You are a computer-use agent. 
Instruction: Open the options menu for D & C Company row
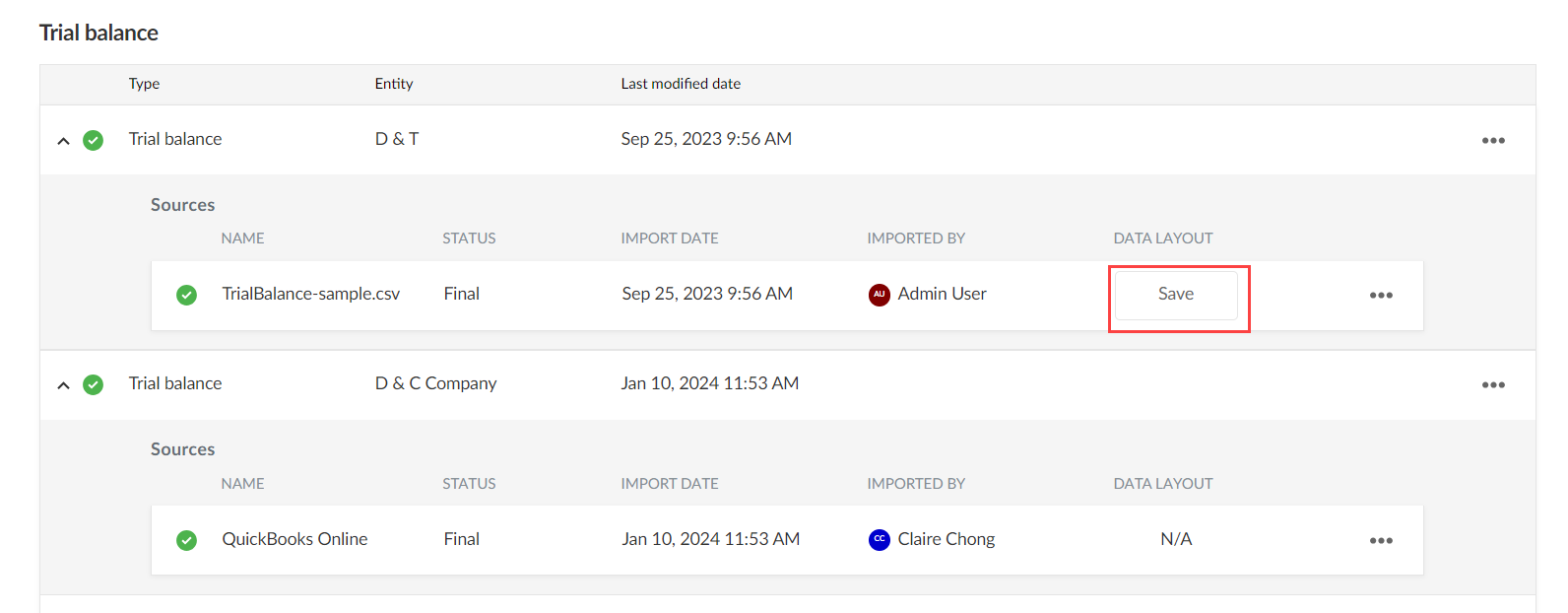(1493, 384)
